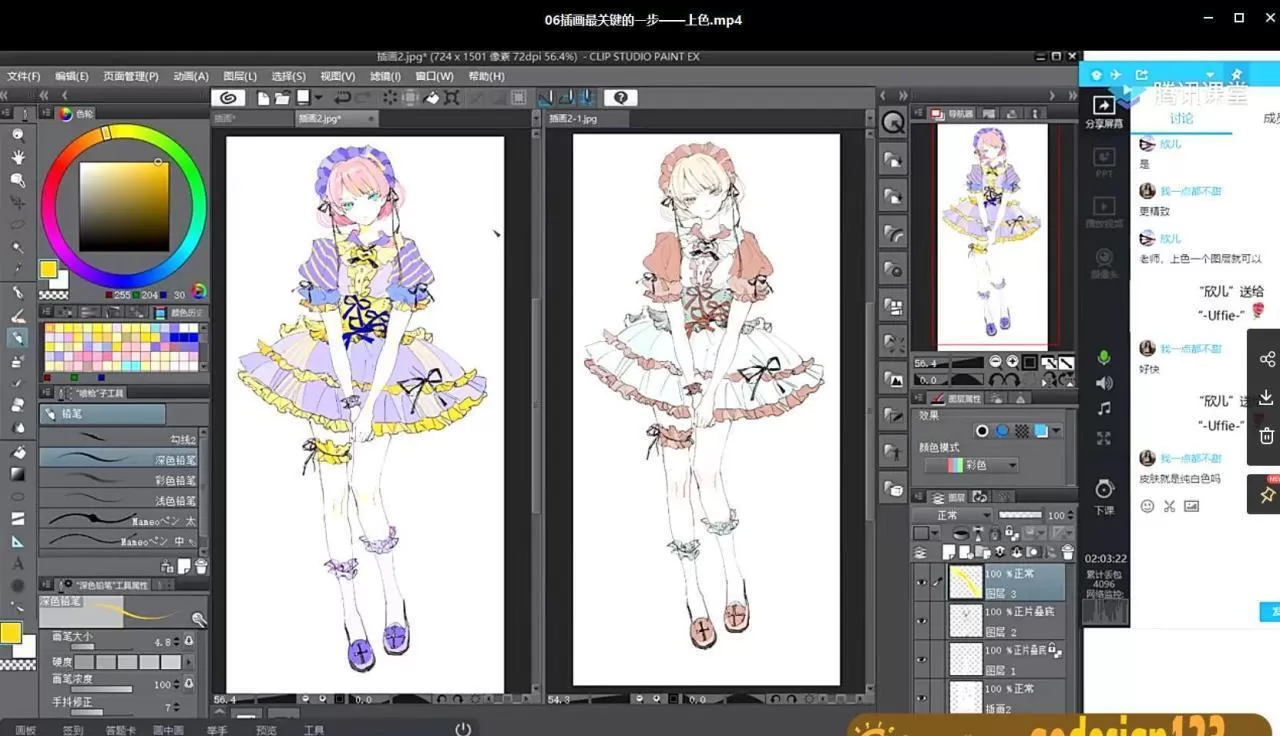
Task: Open the 滤镜(I) menu in the menu bar
Action: tap(384, 76)
